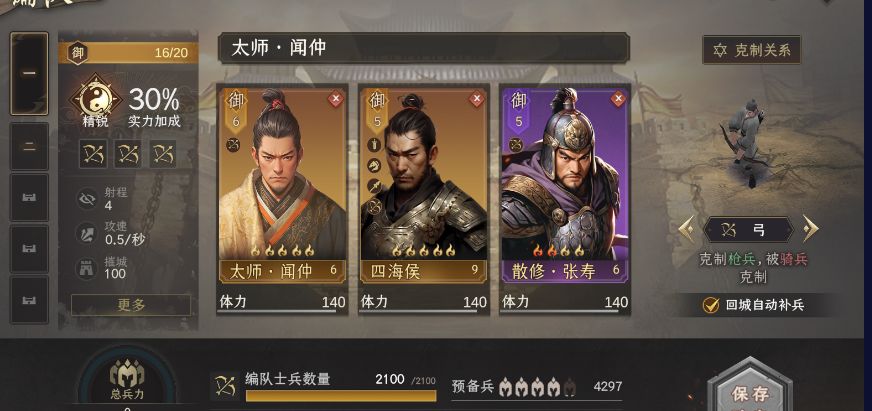The image size is (872, 411).
Task: Open 克制关系 counter relations
Action: pyautogui.click(x=751, y=51)
